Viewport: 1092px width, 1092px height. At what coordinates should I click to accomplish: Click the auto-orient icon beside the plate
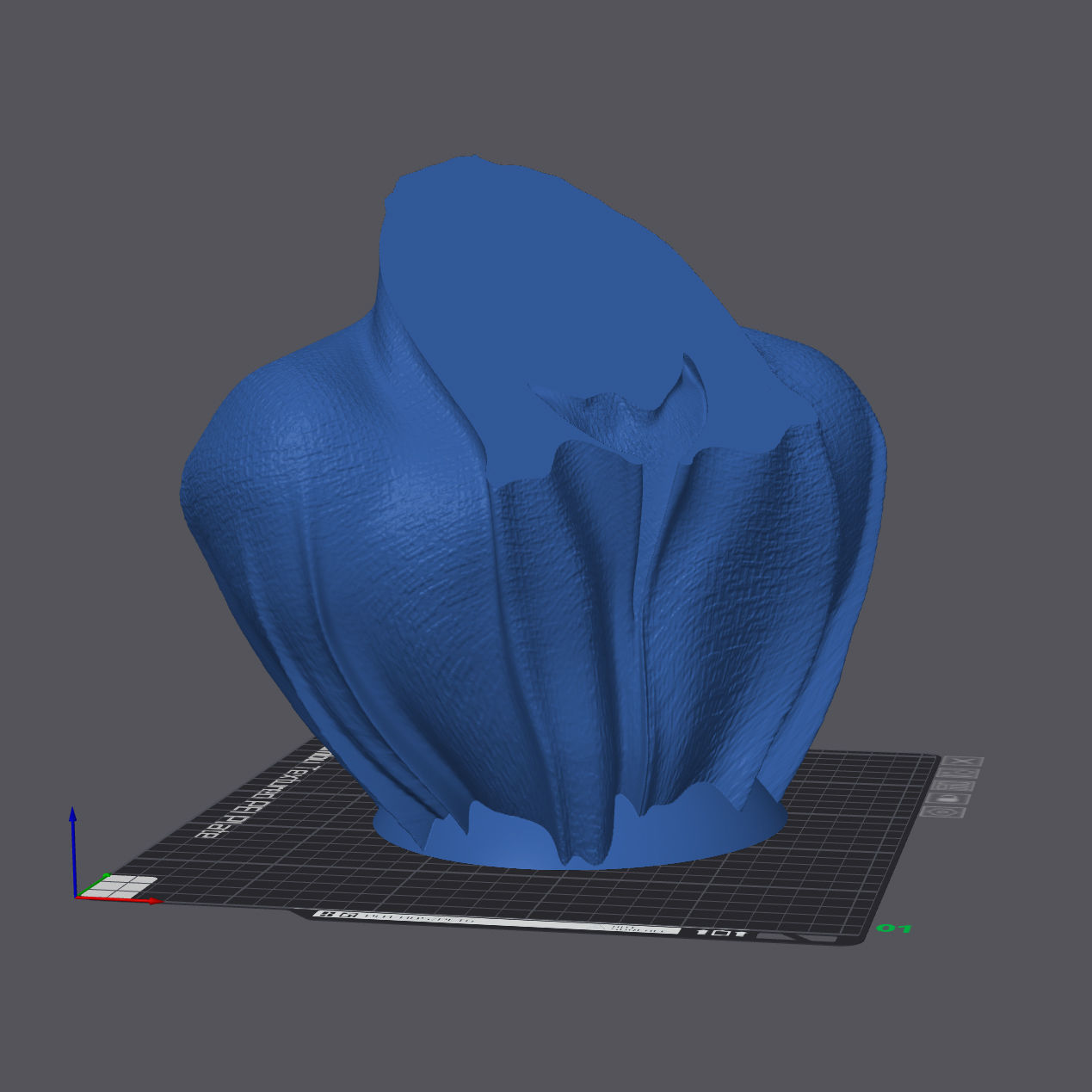(958, 773)
